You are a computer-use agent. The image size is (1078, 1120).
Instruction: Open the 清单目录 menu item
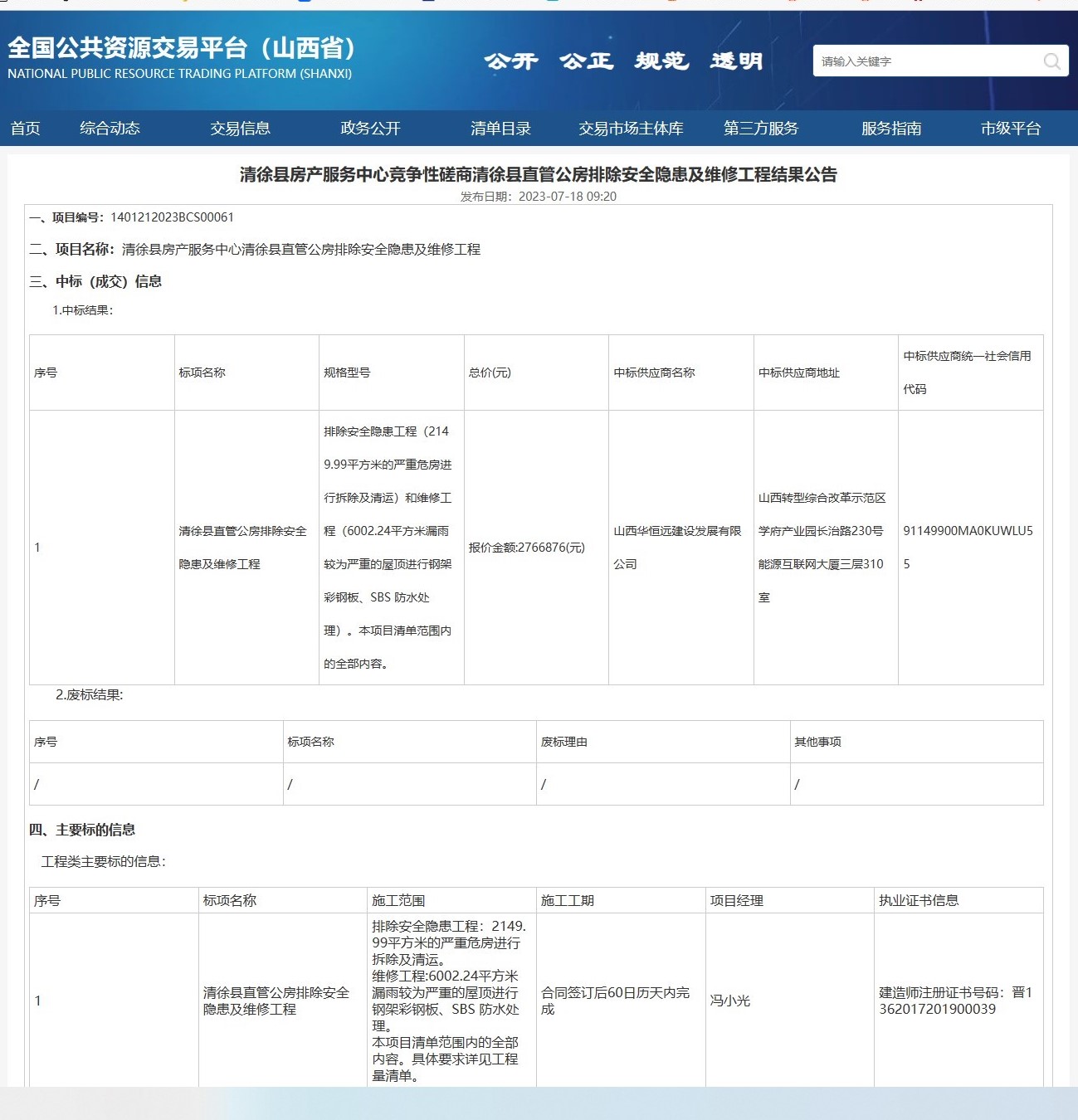pos(500,129)
